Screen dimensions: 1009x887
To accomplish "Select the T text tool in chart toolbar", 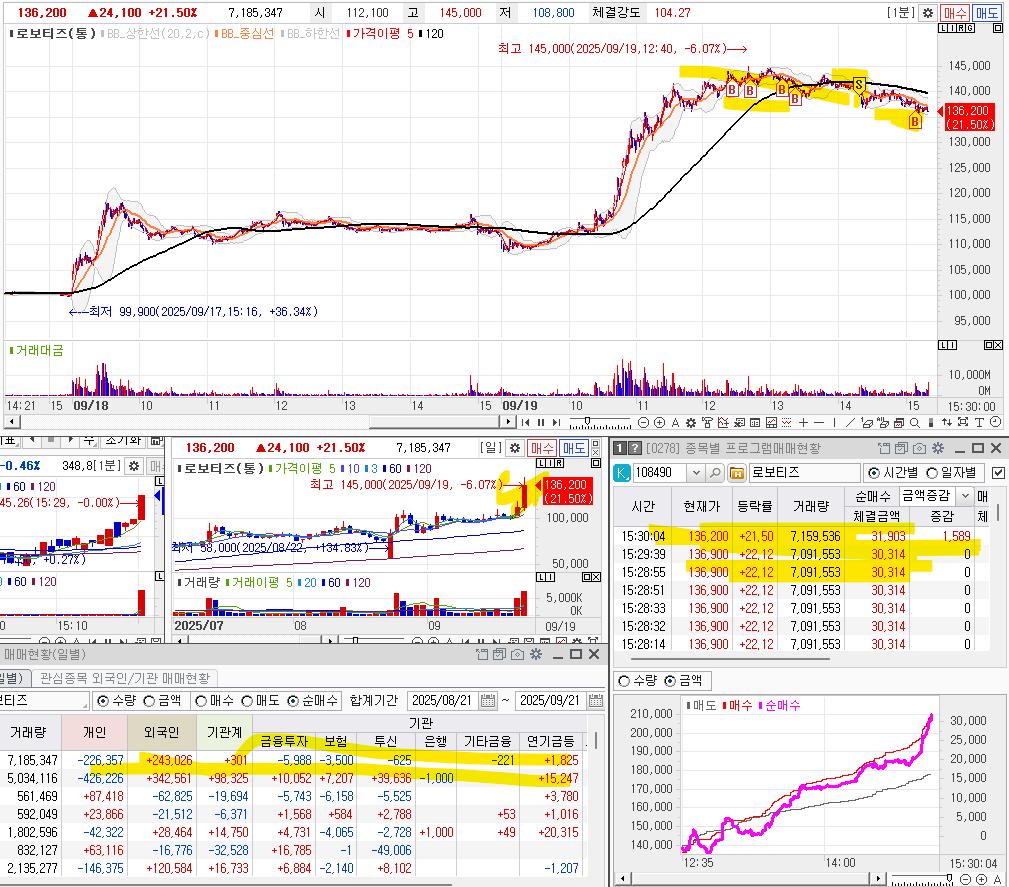I will pos(979,422).
